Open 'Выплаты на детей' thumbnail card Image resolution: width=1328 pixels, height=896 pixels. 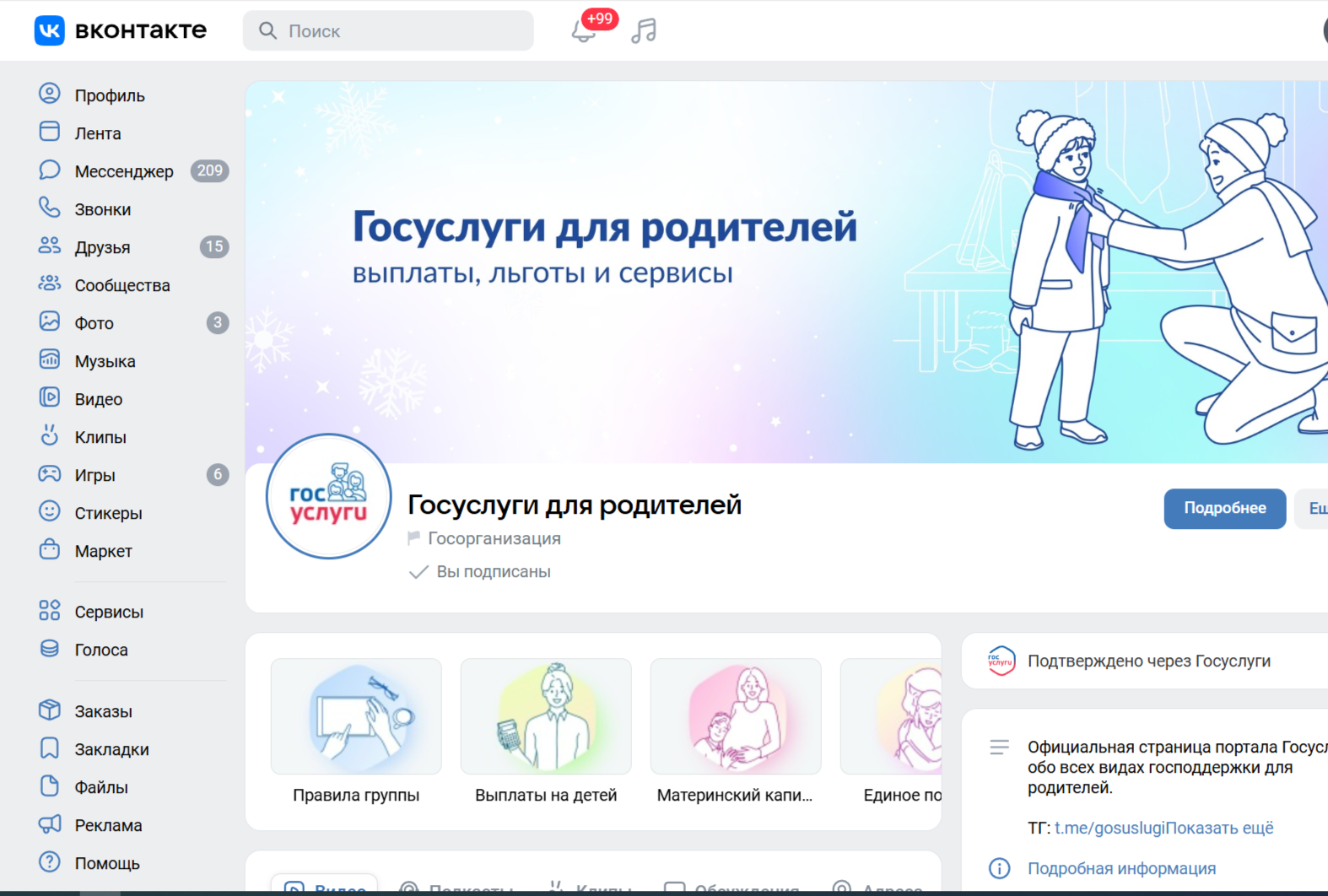(x=546, y=731)
